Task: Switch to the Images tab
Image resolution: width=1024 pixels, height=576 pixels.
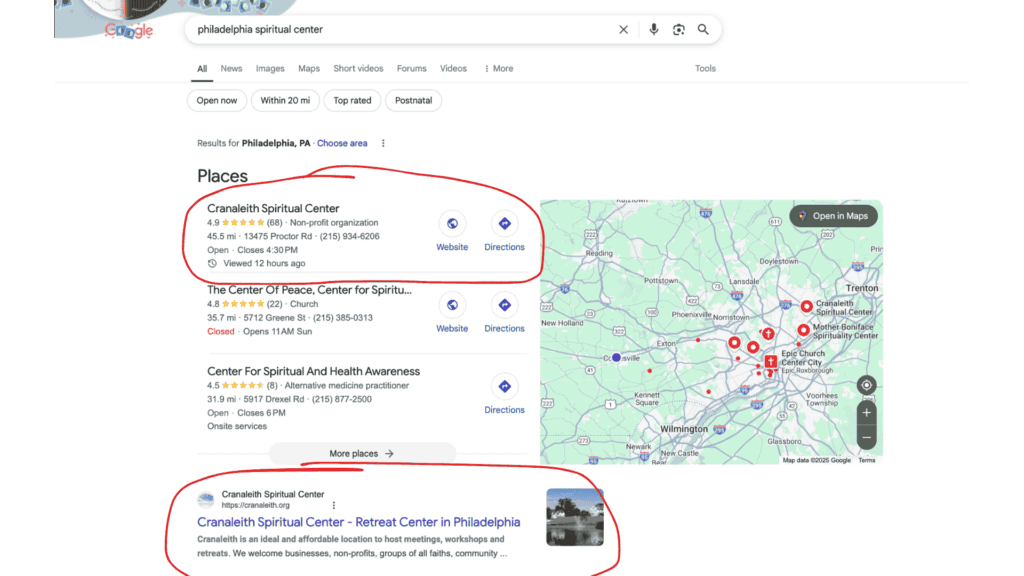Action: (270, 69)
